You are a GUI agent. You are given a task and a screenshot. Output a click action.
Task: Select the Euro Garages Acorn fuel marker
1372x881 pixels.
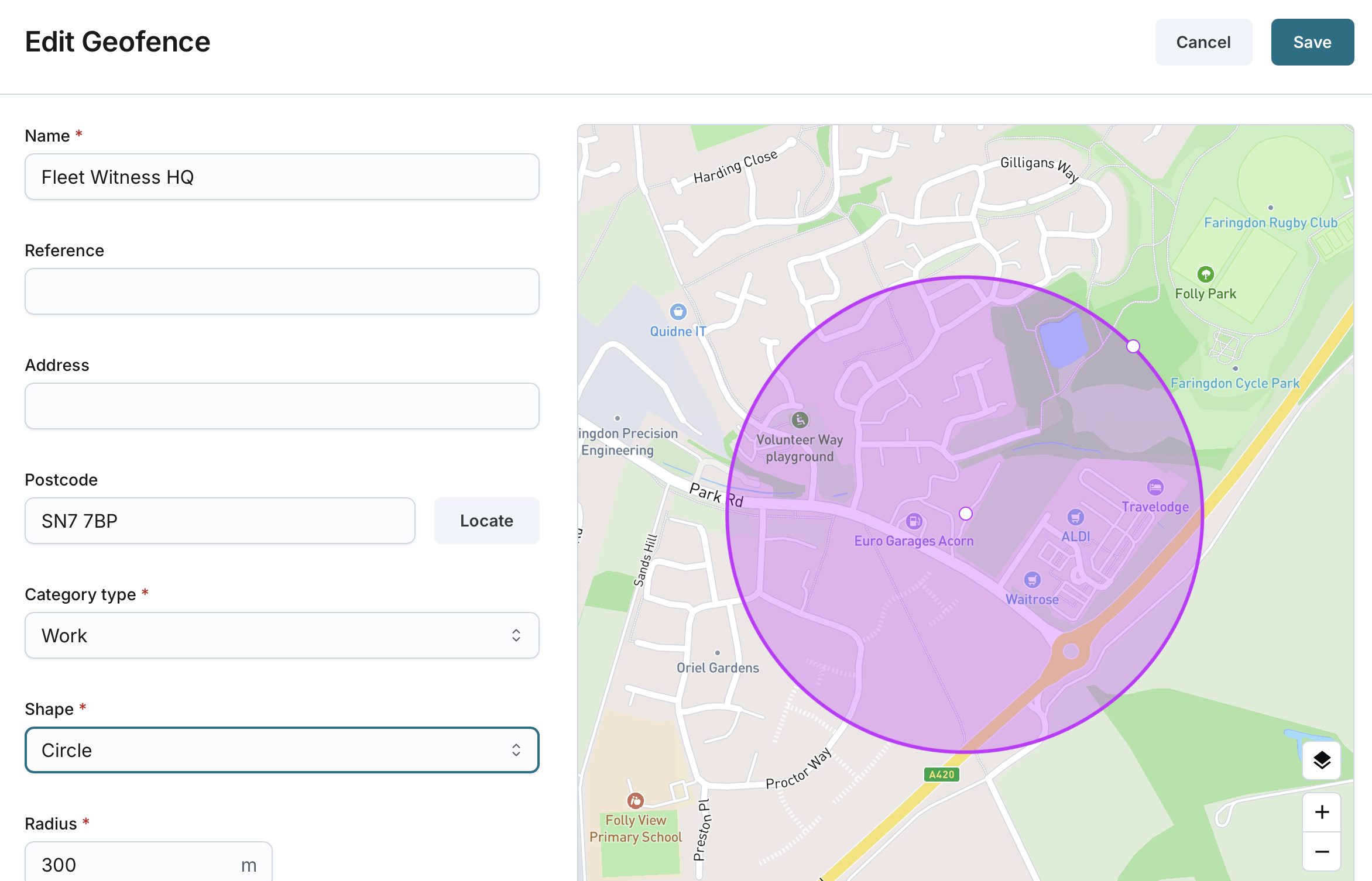[x=914, y=521]
